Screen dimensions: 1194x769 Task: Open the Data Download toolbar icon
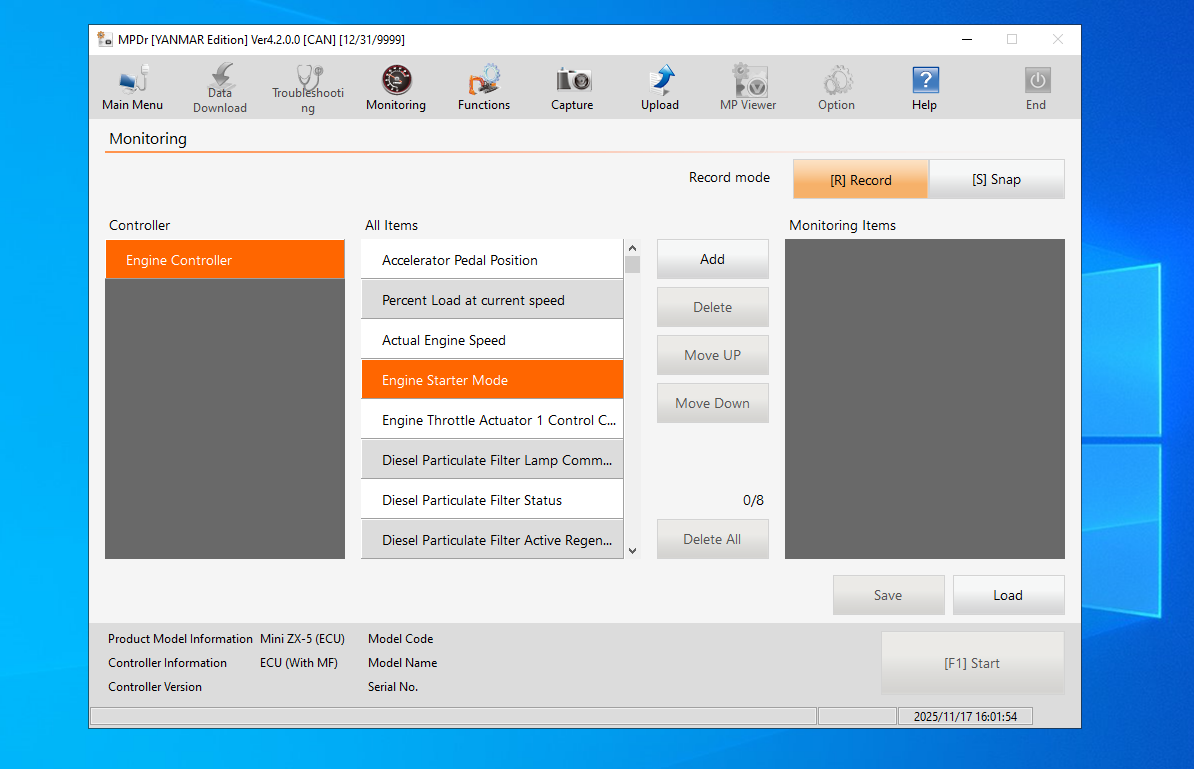pyautogui.click(x=220, y=88)
